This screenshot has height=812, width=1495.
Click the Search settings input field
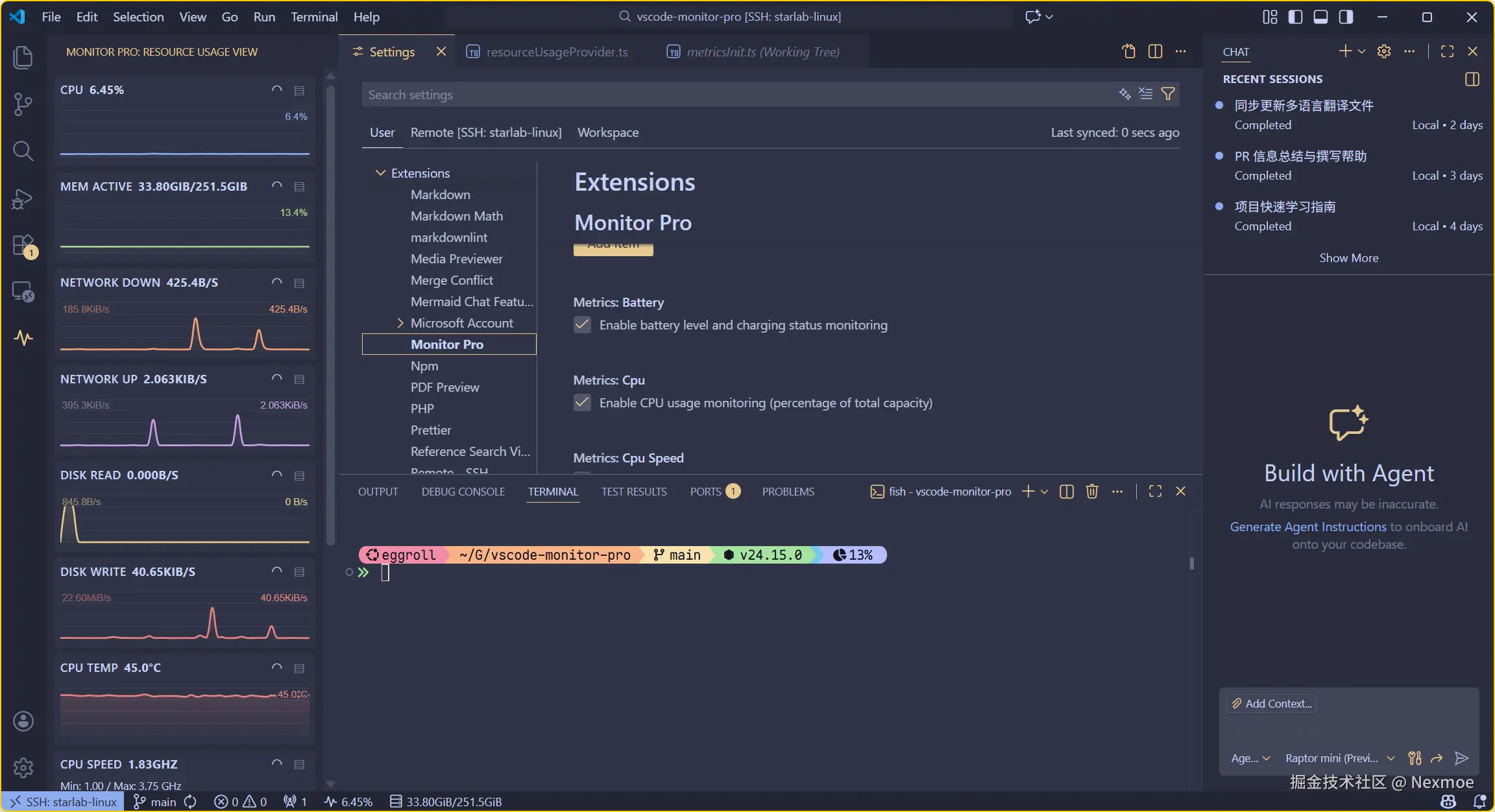pos(738,95)
